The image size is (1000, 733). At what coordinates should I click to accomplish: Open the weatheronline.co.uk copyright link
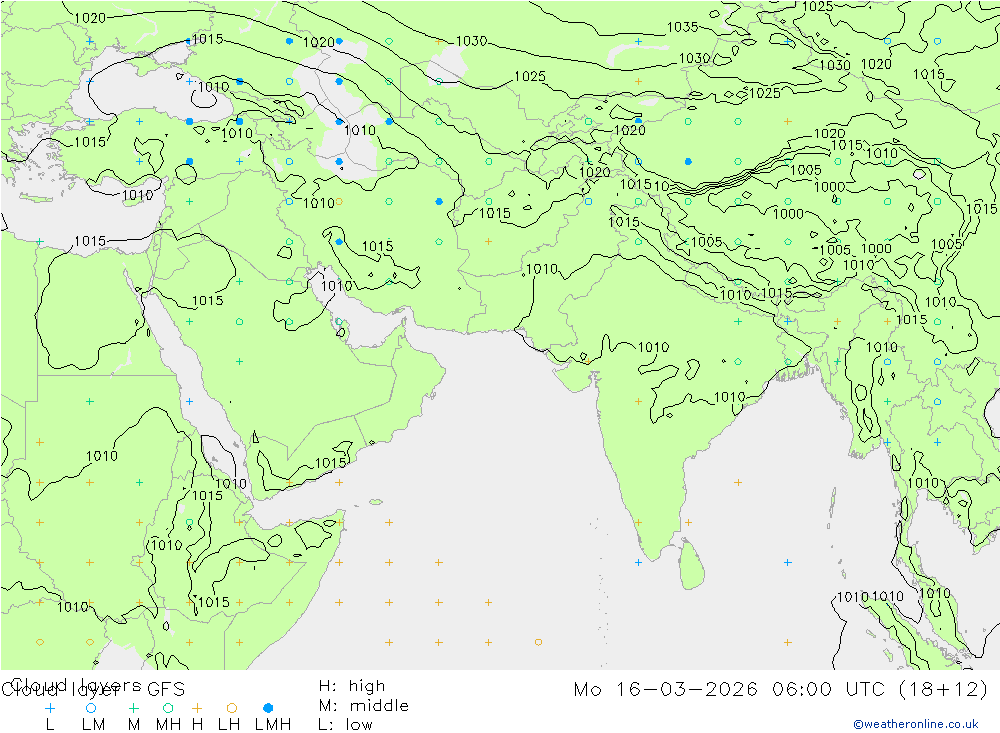pos(916,724)
